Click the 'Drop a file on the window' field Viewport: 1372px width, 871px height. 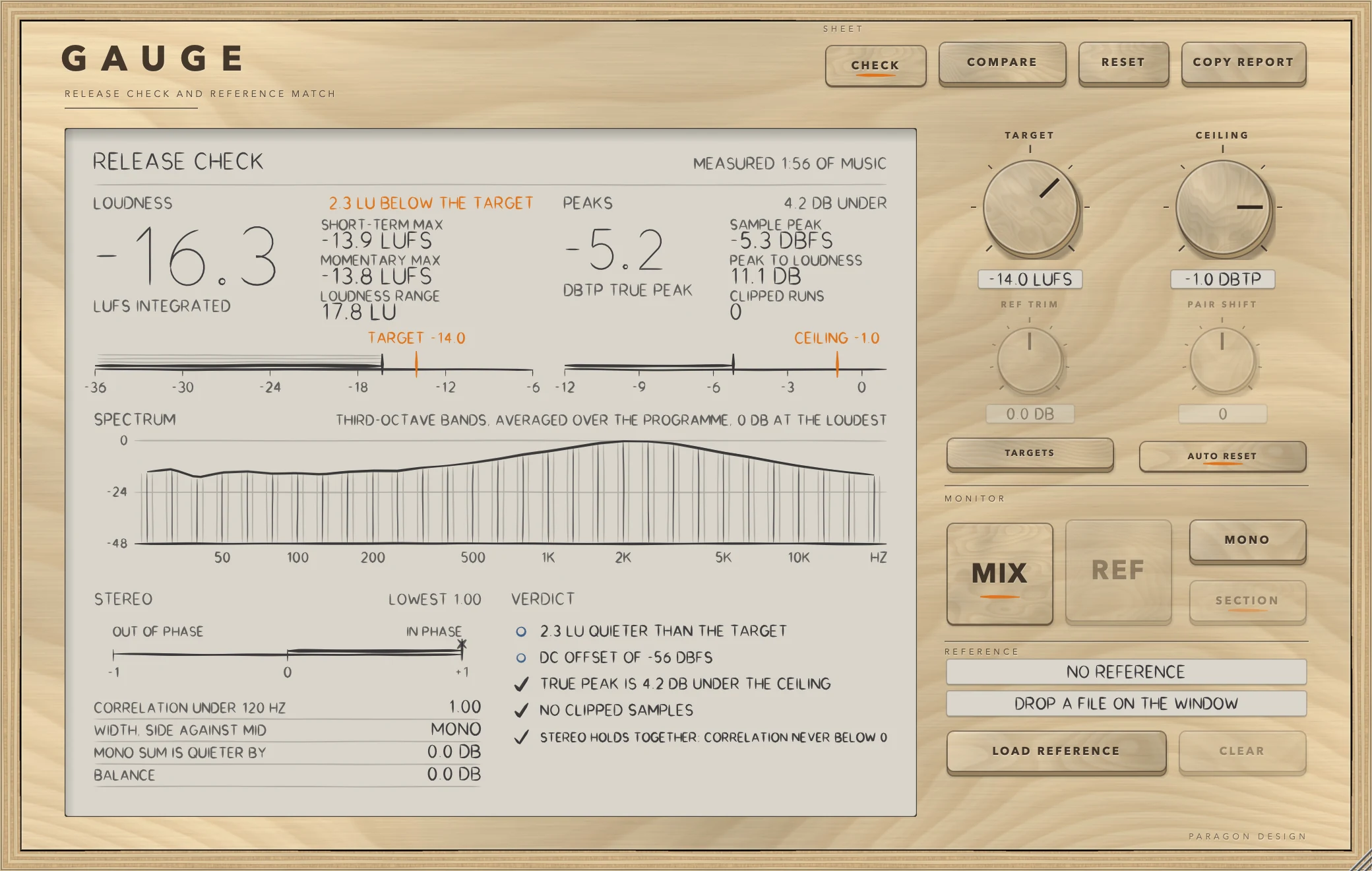coord(1126,704)
